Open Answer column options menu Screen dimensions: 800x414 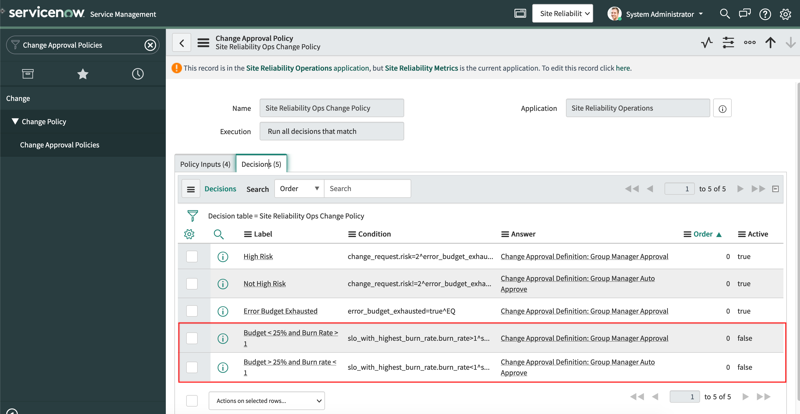click(x=505, y=234)
